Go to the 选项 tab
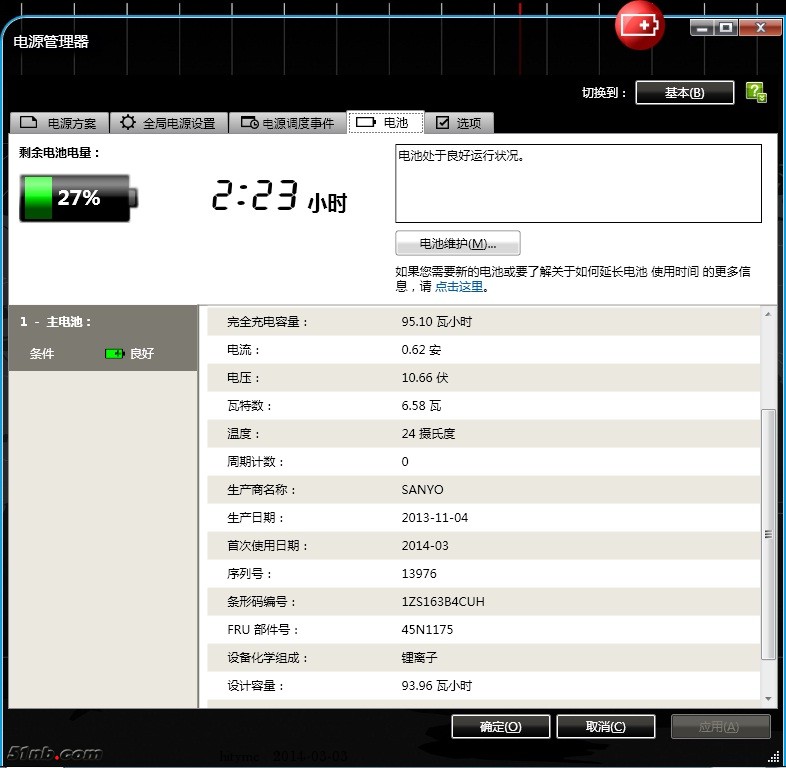 tap(459, 123)
